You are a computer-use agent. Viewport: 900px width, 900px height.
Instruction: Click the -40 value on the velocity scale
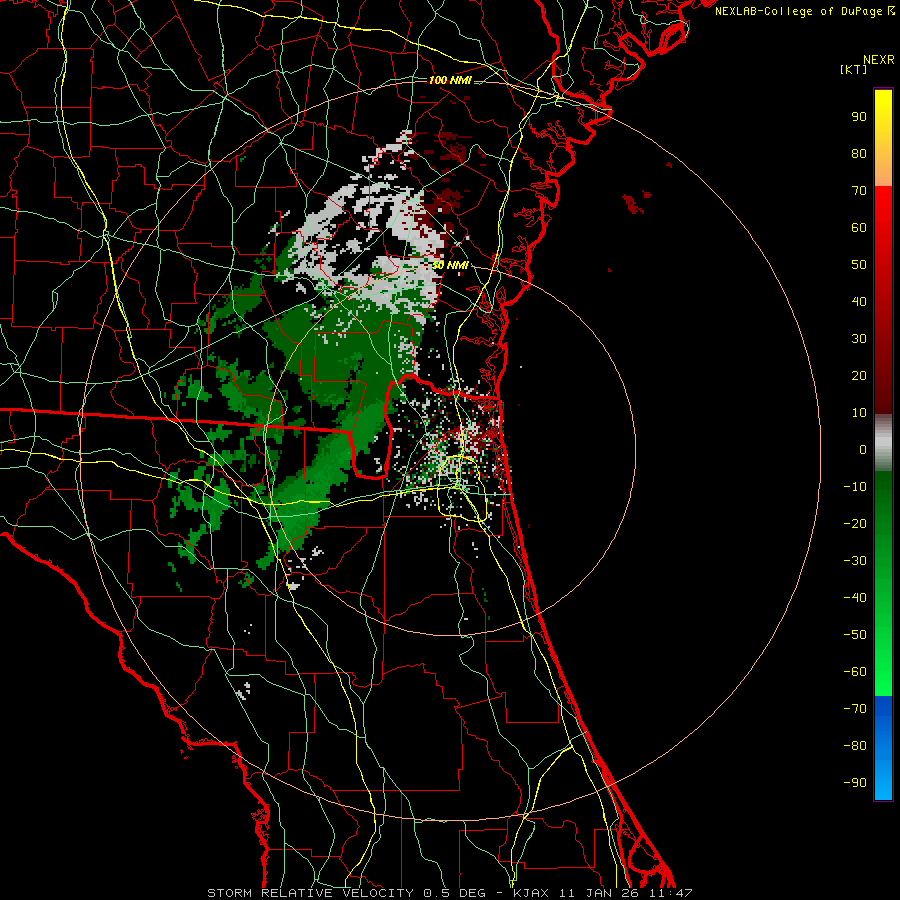pyautogui.click(x=855, y=598)
